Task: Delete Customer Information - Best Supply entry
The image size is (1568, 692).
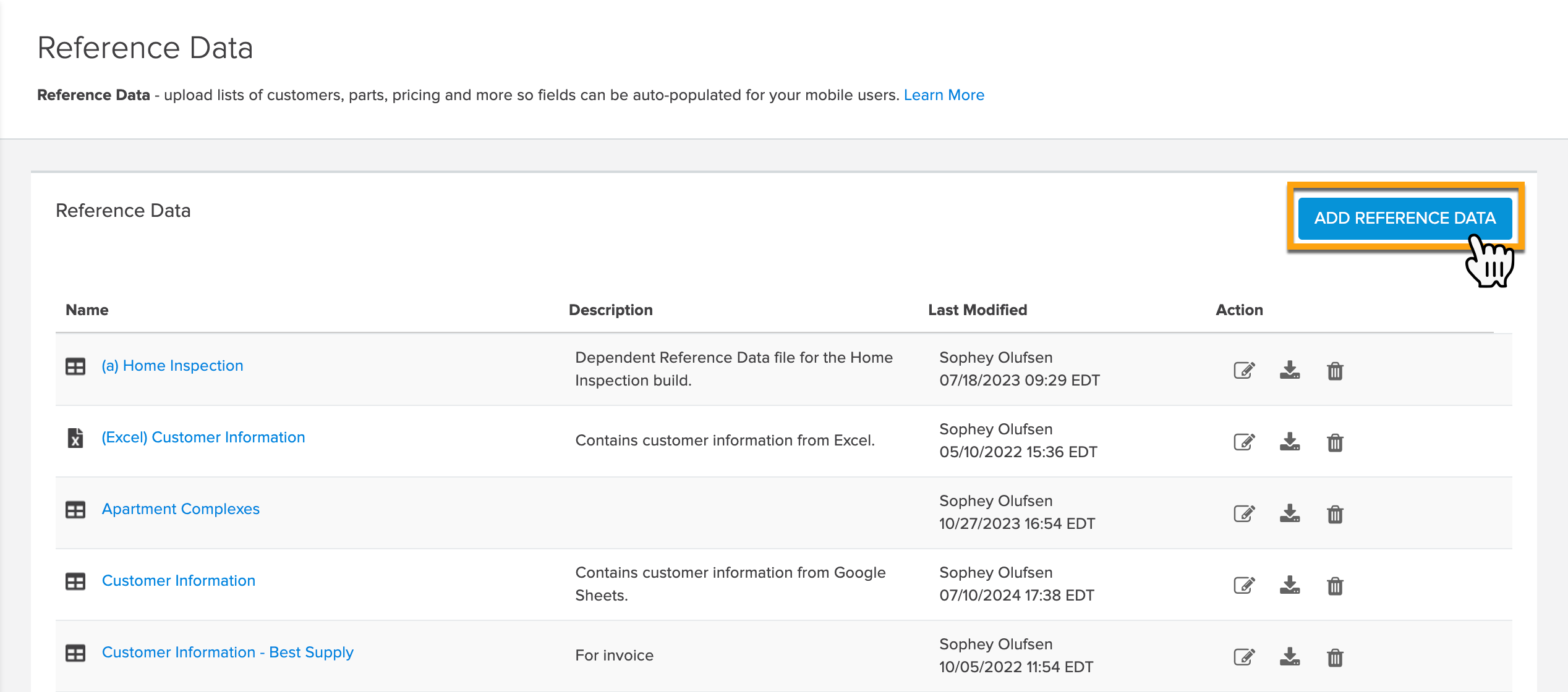Action: tap(1335, 657)
